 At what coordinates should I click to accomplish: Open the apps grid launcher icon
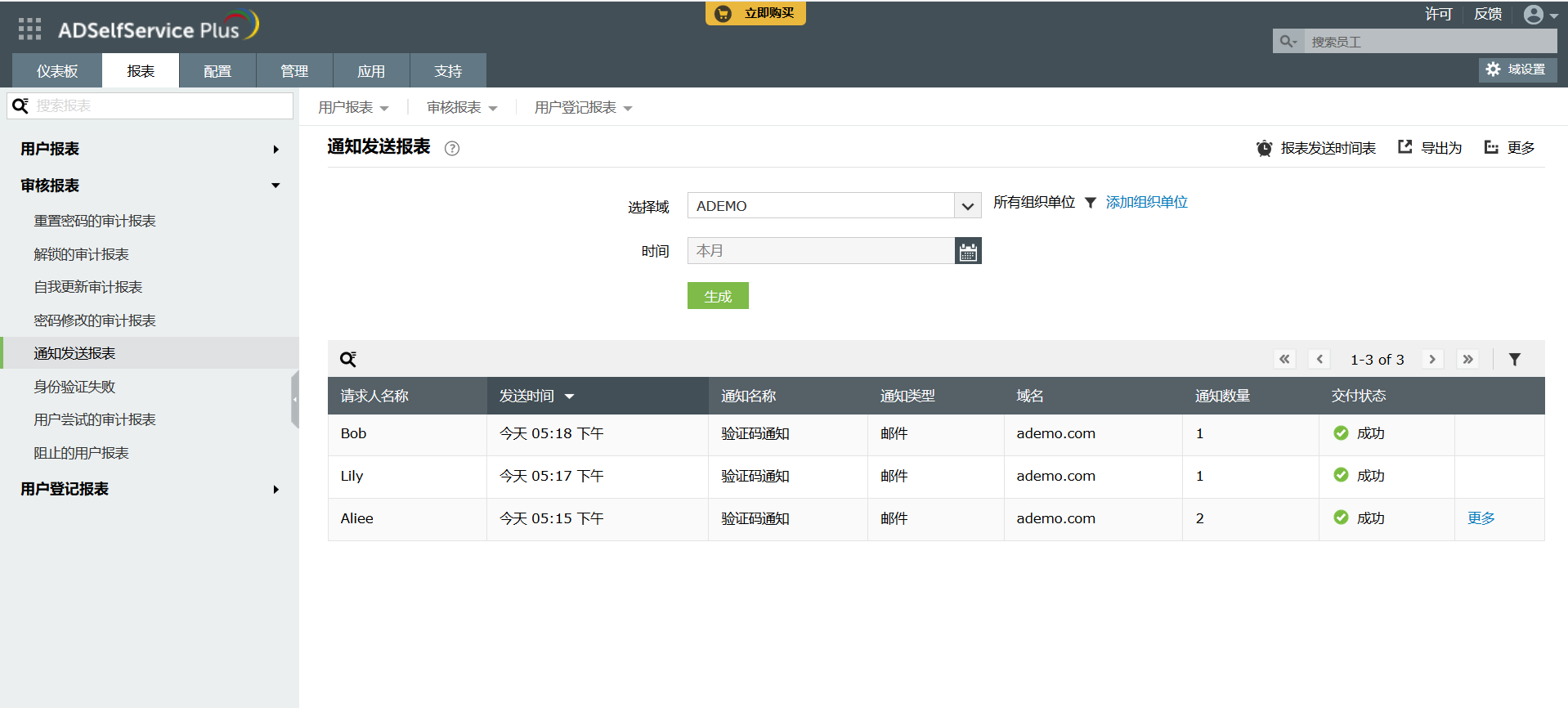[x=29, y=29]
